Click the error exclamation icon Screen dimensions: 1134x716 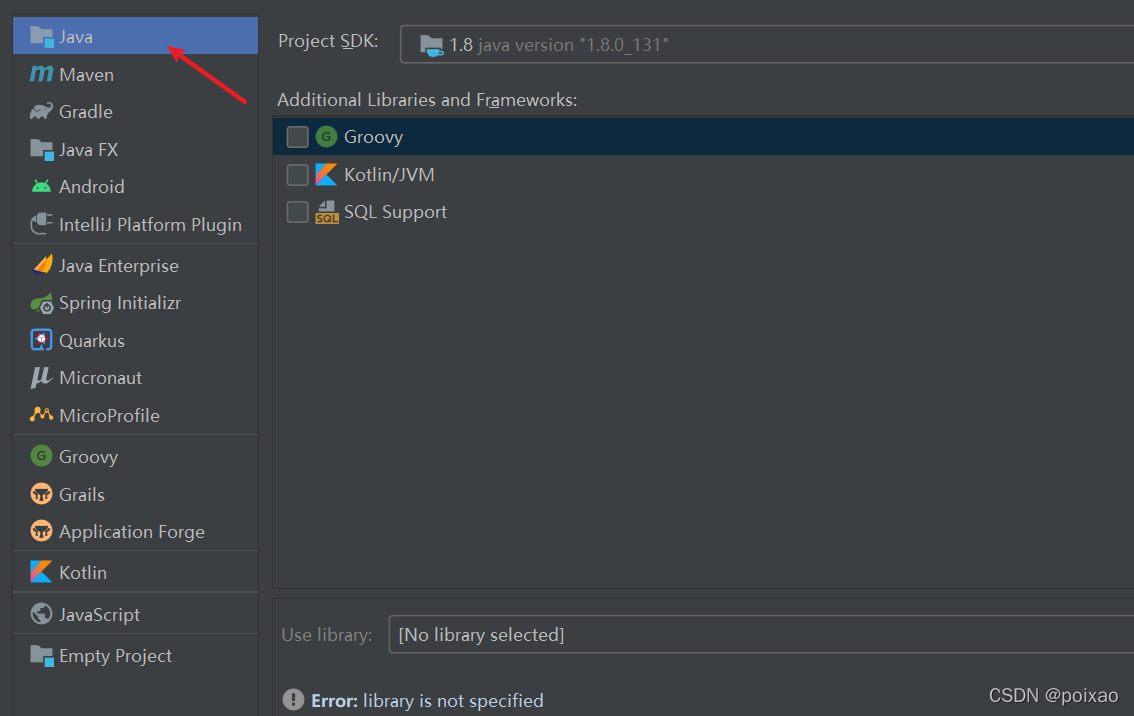click(293, 699)
